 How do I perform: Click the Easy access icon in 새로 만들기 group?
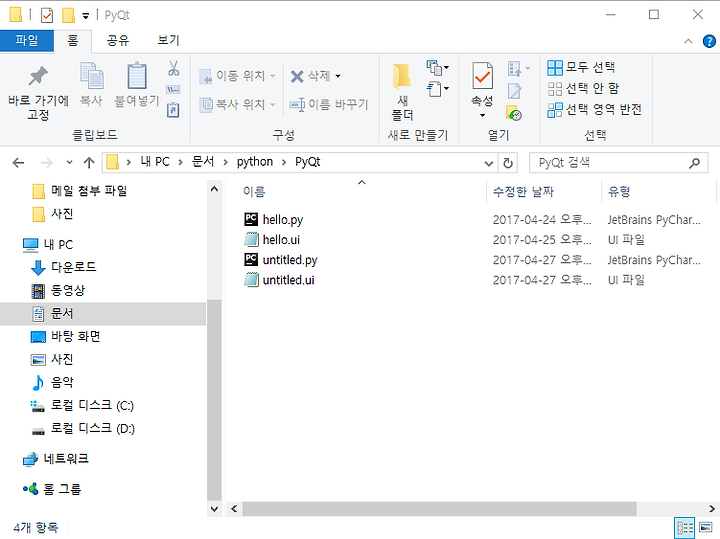point(437,89)
